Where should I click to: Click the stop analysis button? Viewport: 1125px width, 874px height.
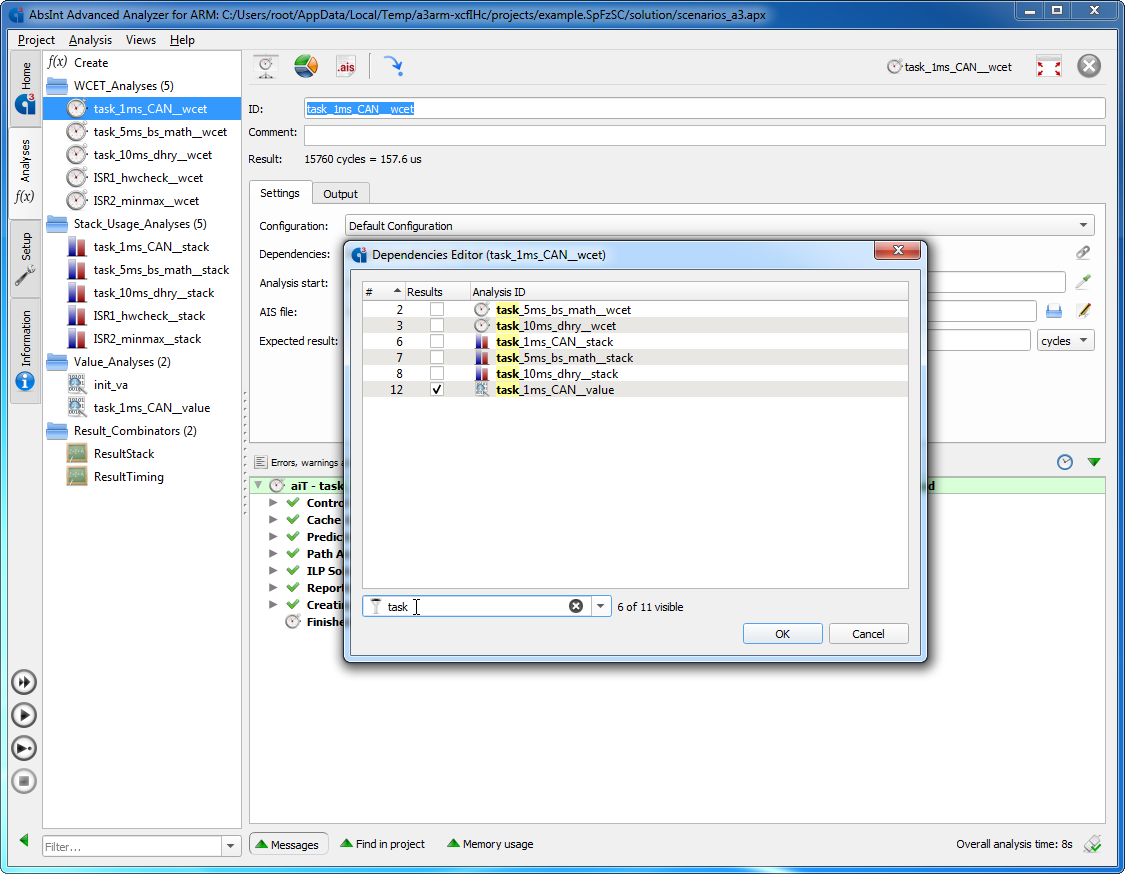pyautogui.click(x=24, y=781)
